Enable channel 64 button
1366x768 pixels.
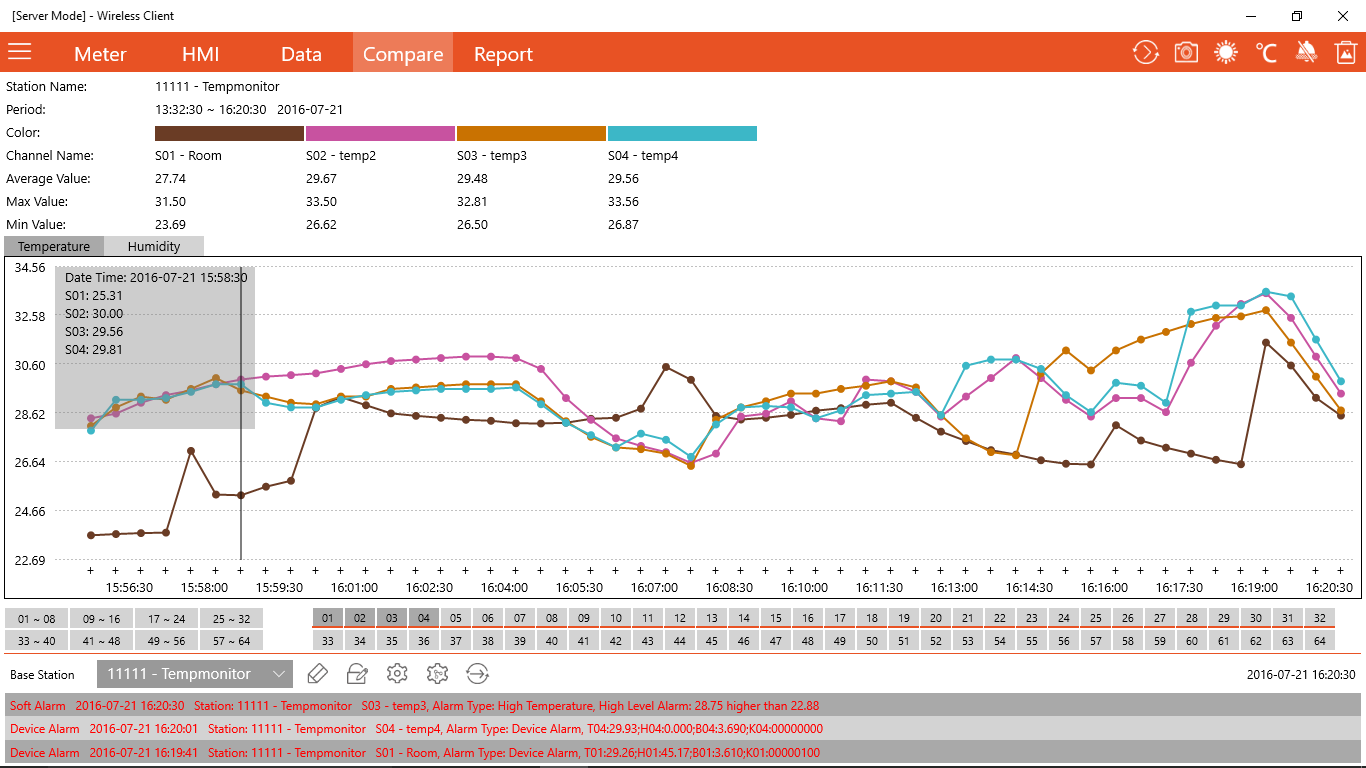(1320, 640)
